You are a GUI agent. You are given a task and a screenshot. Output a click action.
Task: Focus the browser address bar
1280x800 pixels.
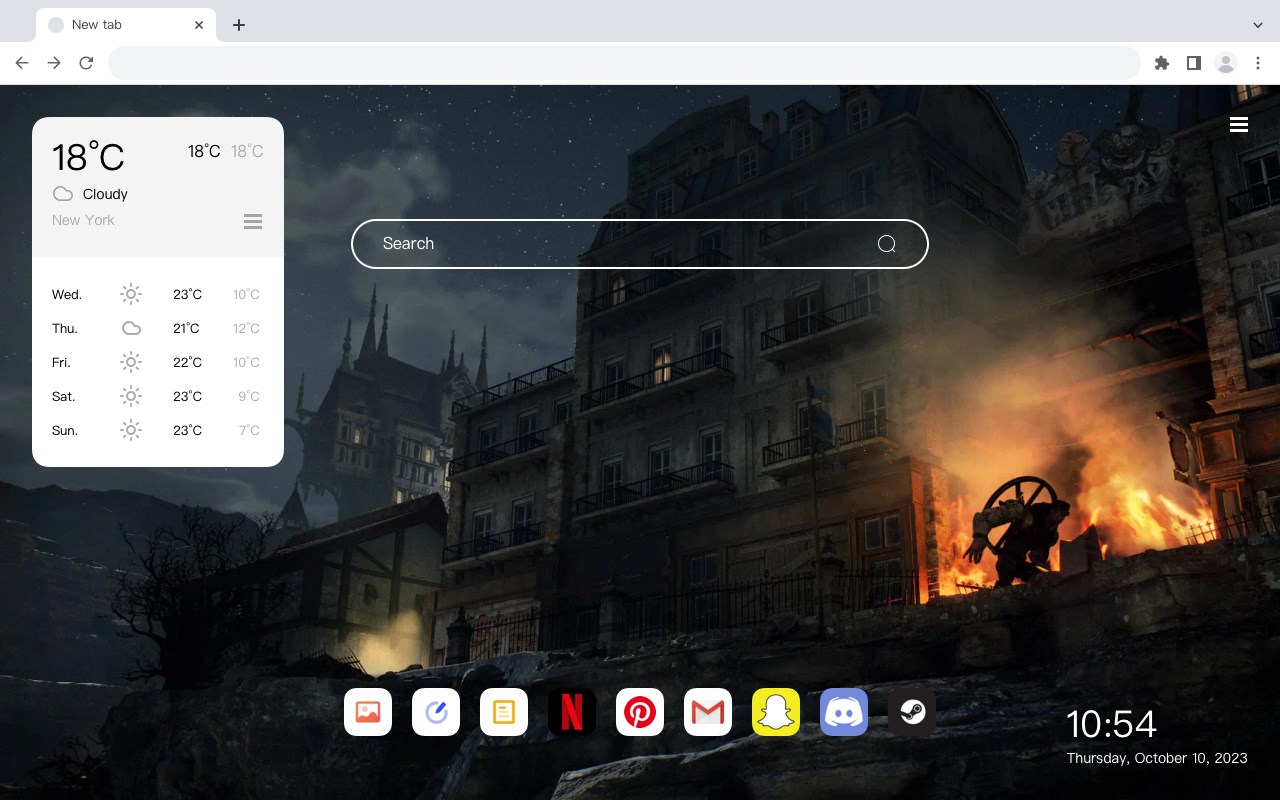click(x=624, y=63)
